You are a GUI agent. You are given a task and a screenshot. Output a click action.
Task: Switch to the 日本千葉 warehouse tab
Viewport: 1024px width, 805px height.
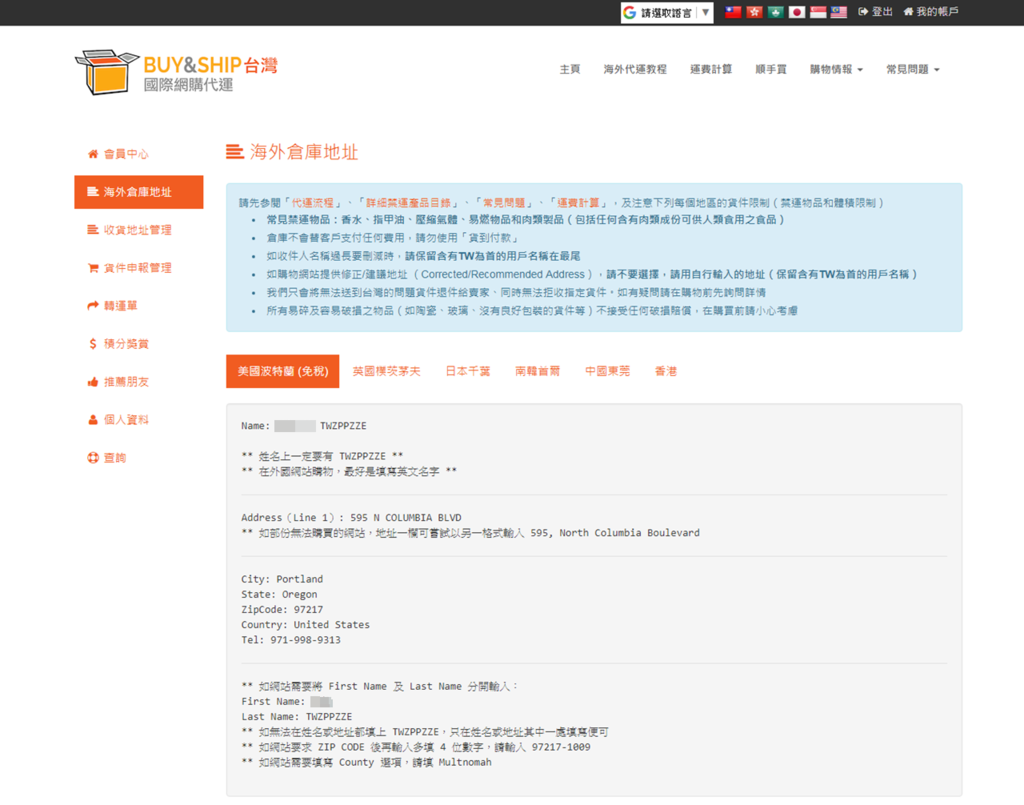click(468, 371)
